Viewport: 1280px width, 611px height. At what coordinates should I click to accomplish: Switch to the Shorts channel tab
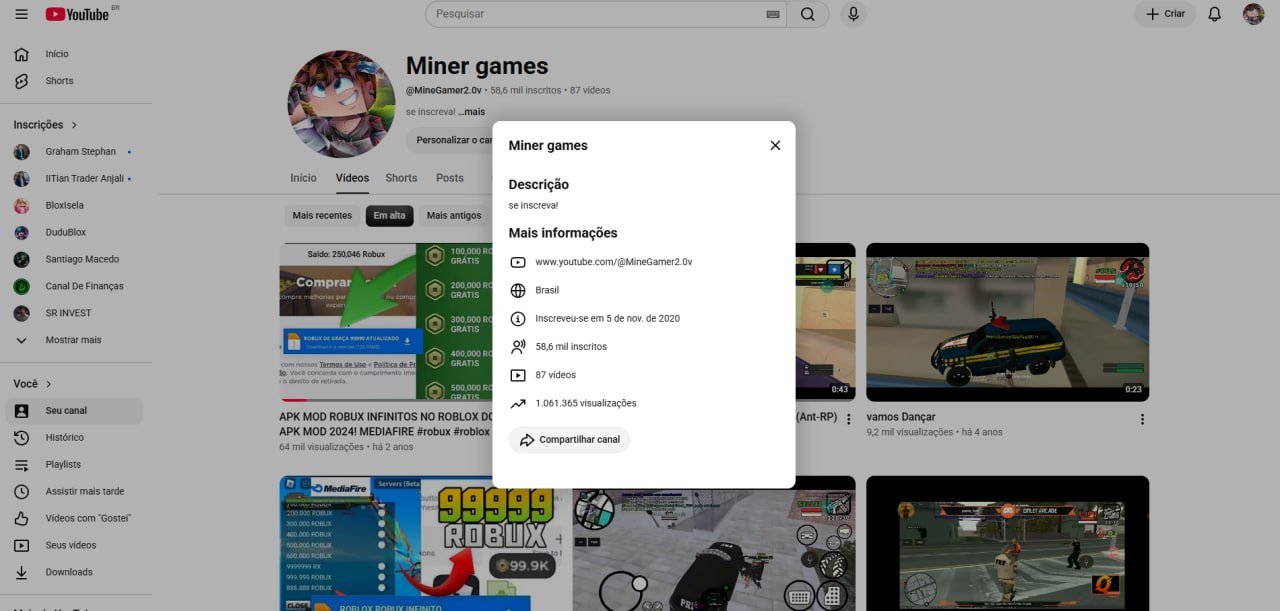[x=401, y=178]
